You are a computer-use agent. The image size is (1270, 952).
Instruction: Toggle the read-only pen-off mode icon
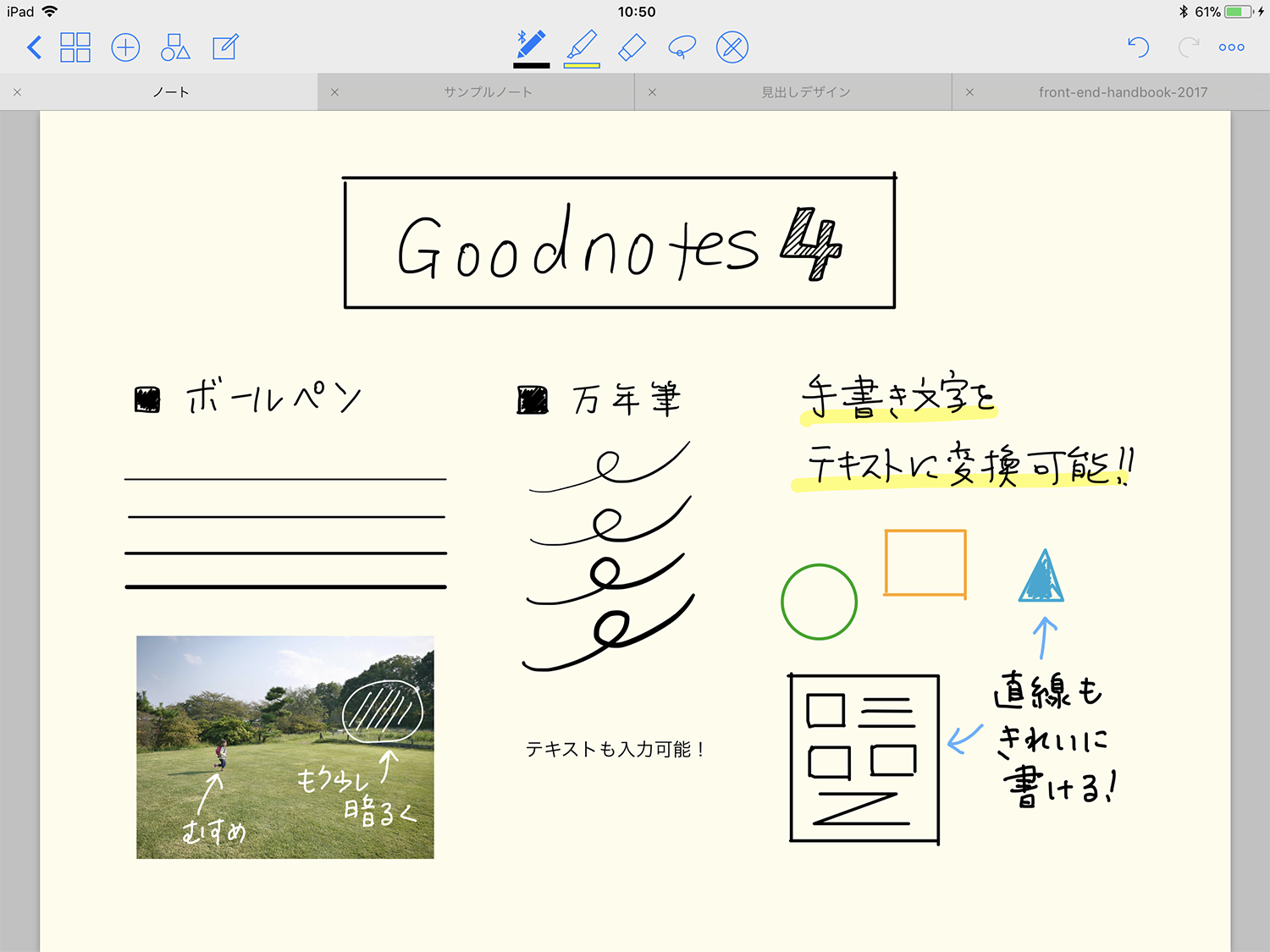pos(732,47)
